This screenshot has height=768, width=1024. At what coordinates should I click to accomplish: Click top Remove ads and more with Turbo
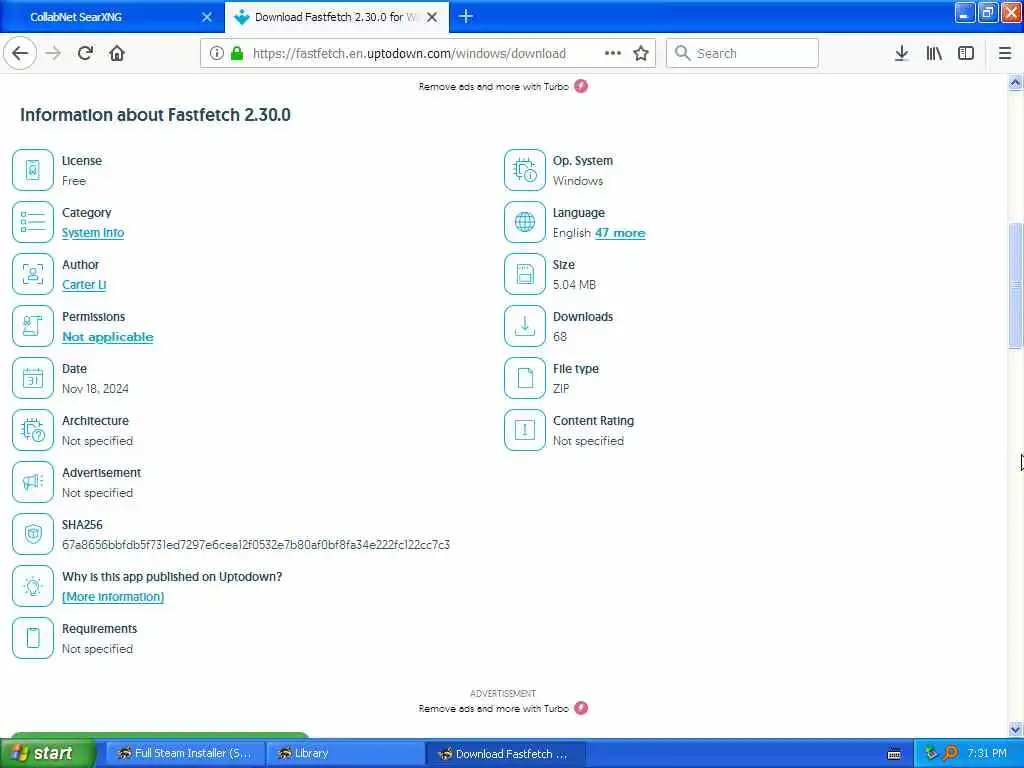[494, 86]
